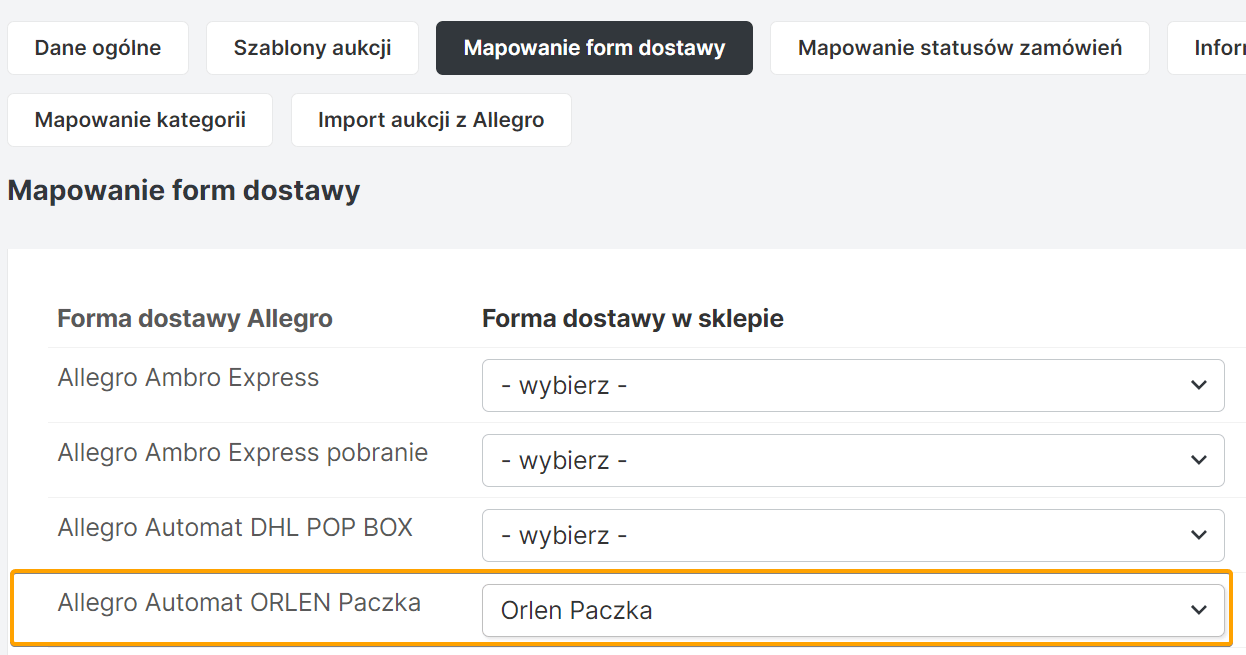
Task: Open the Dane ogólne tab
Action: (98, 48)
